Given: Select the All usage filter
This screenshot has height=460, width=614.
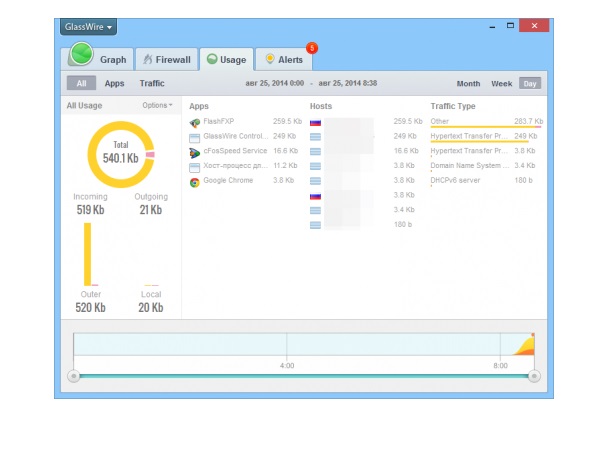Looking at the screenshot, I should pos(81,83).
